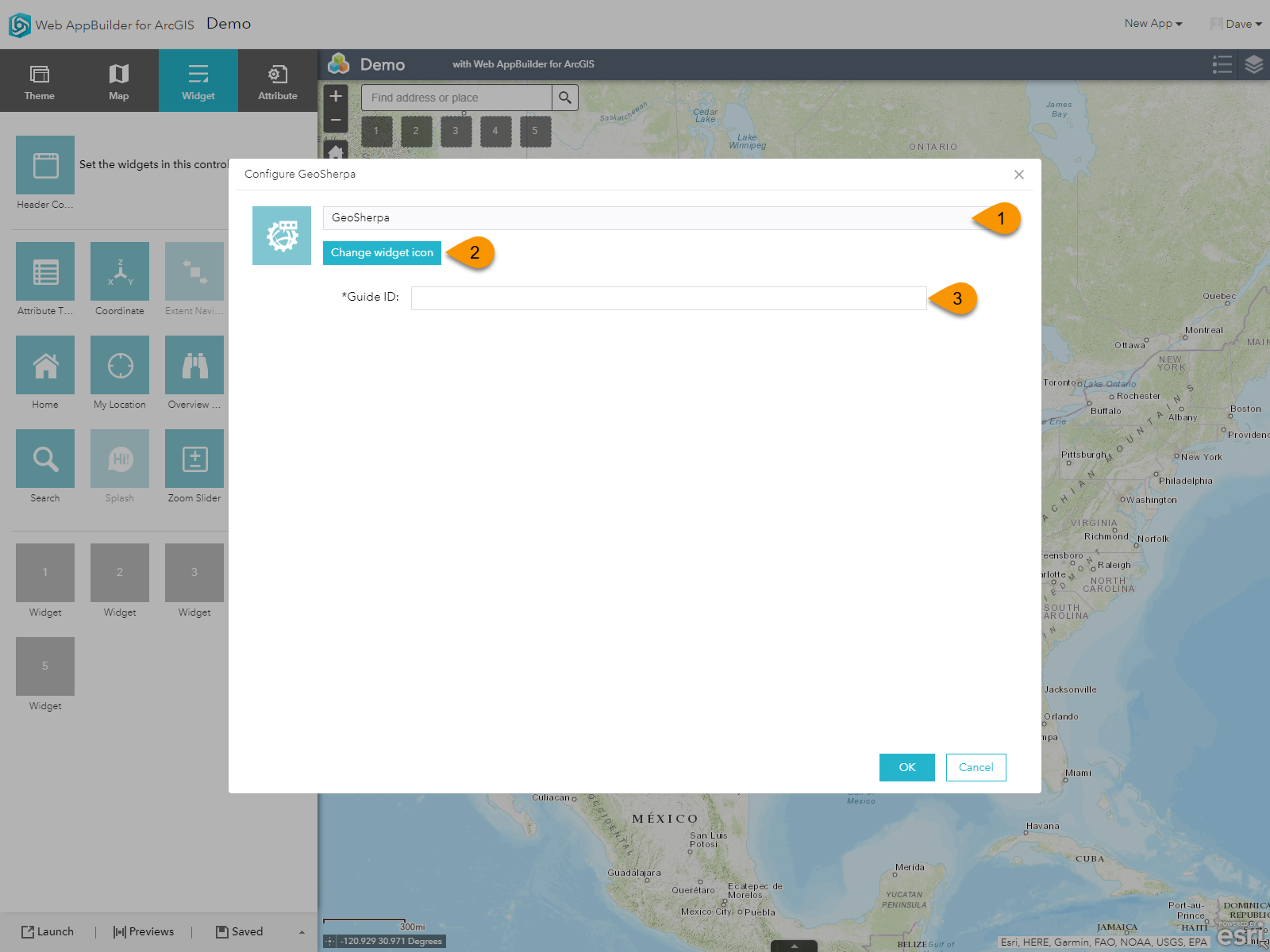Click on-map widget placeholder 1
Viewport: 1270px width, 952px height.
click(x=376, y=131)
